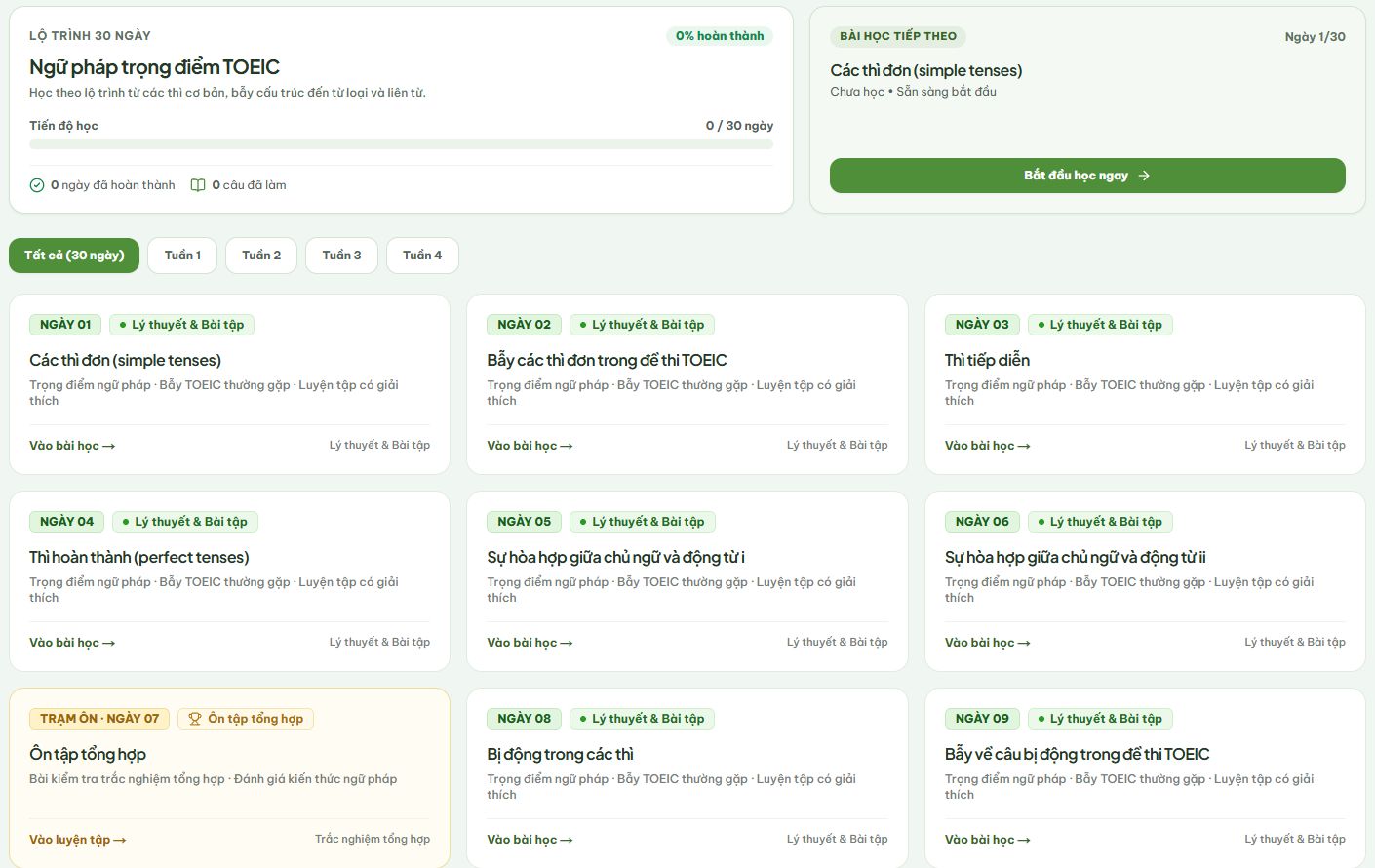Start learning with Bắt đầu học ngay button
1375x868 pixels.
click(1087, 176)
